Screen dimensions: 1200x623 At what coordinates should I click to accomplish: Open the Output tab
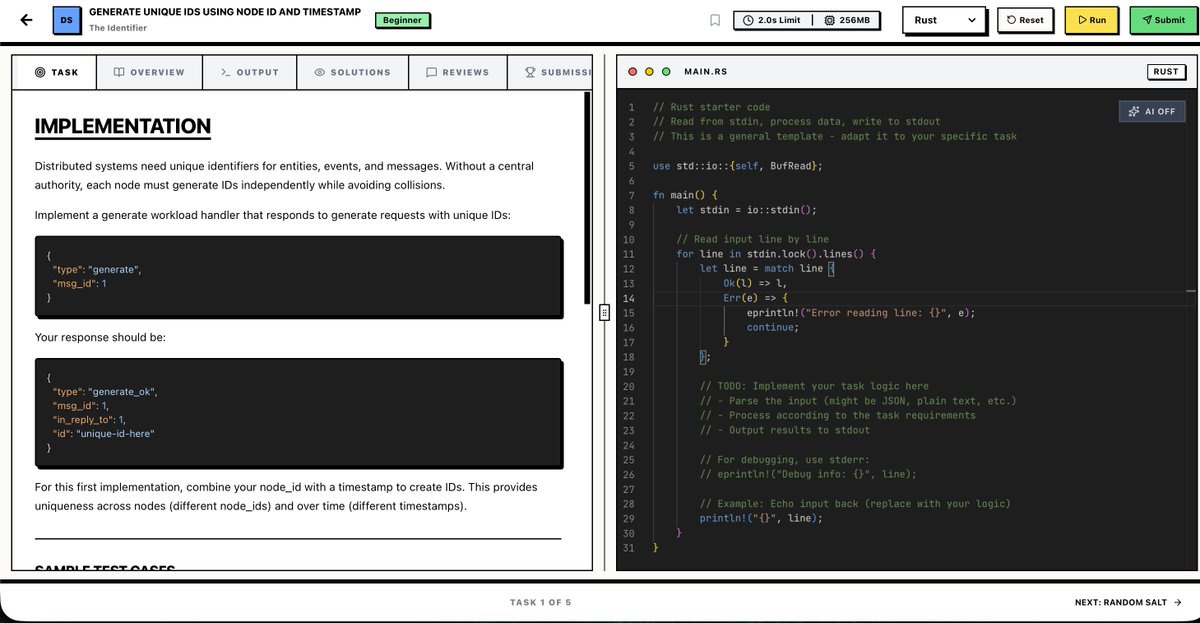(x=250, y=72)
